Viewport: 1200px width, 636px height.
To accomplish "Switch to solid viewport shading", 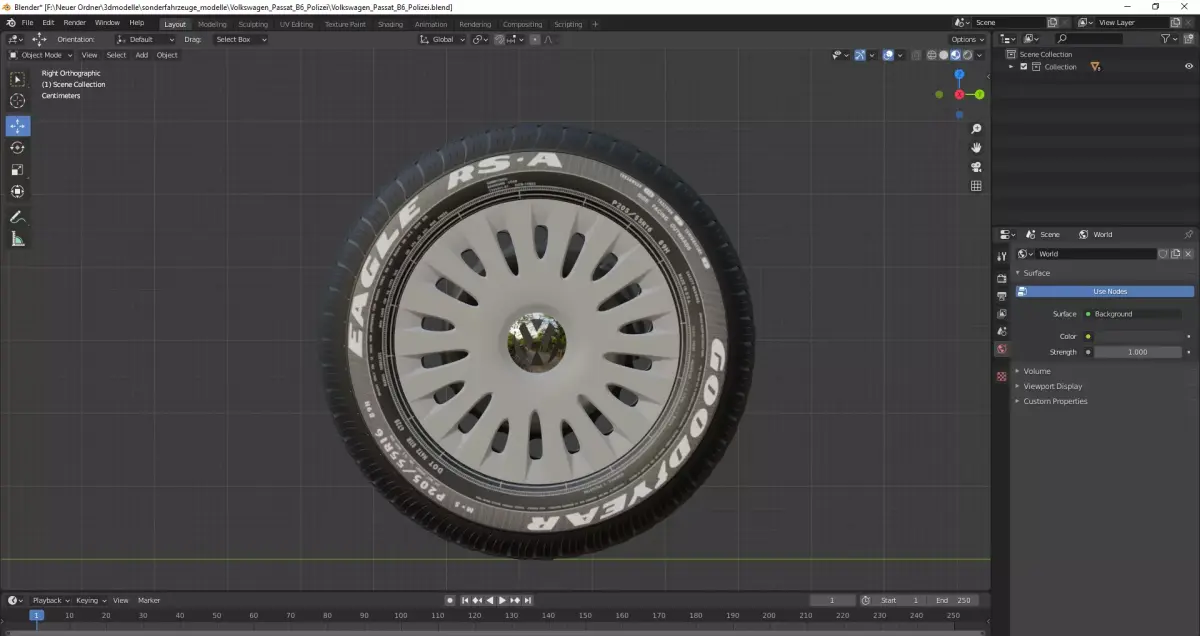I will (944, 55).
